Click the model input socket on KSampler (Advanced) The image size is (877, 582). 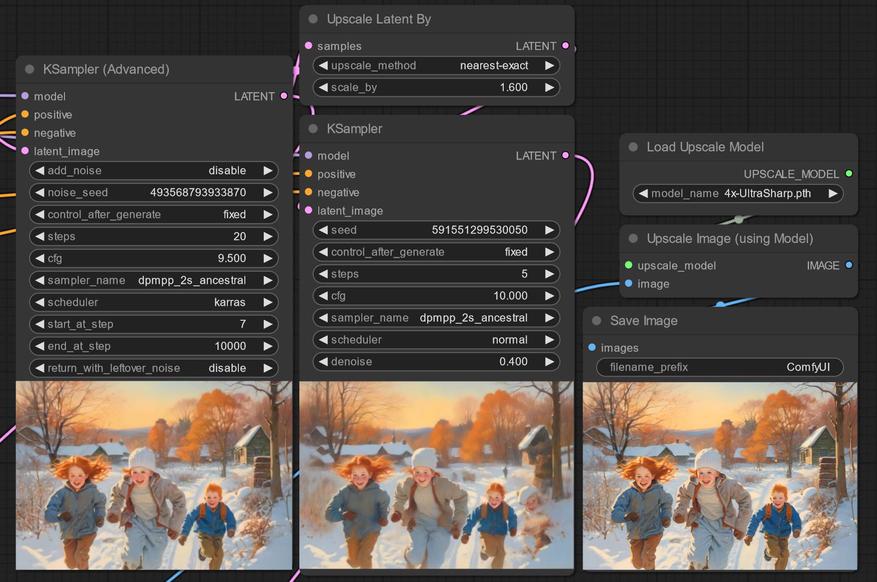pyautogui.click(x=25, y=96)
